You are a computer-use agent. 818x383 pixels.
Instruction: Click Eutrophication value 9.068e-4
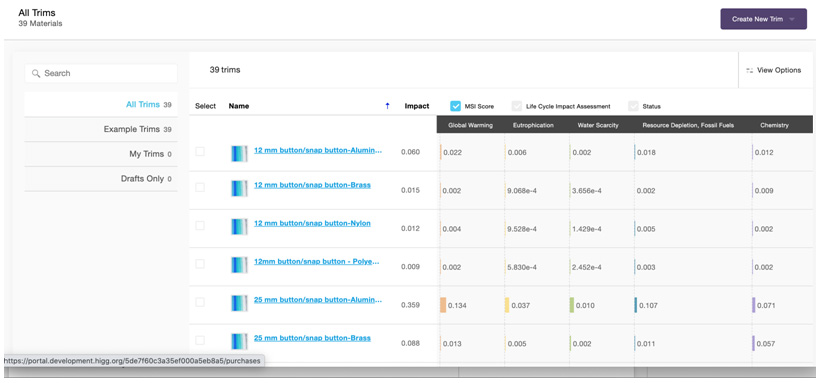click(522, 191)
